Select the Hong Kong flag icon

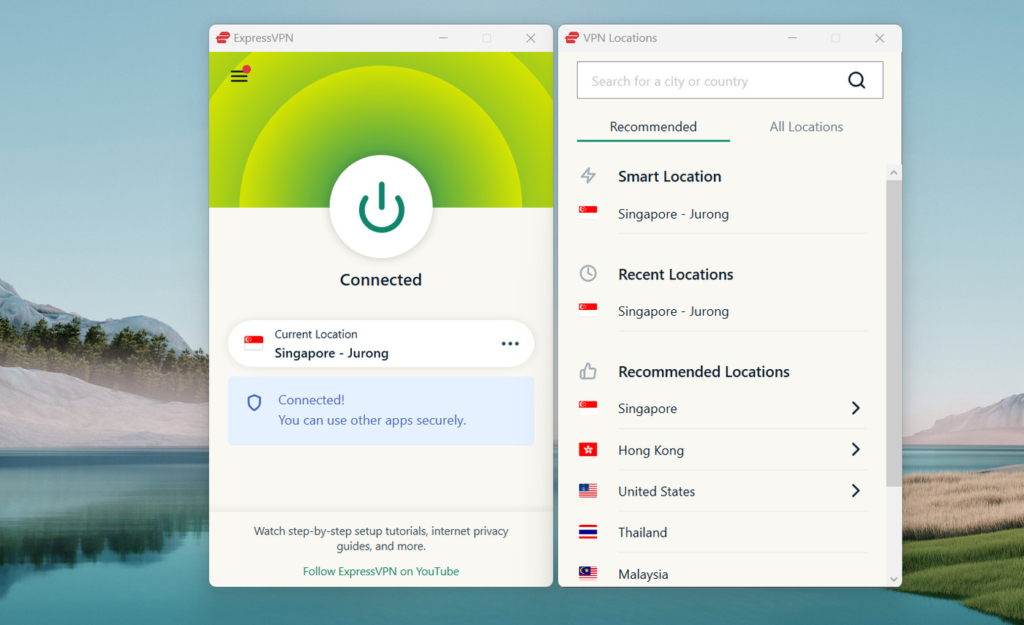[588, 449]
